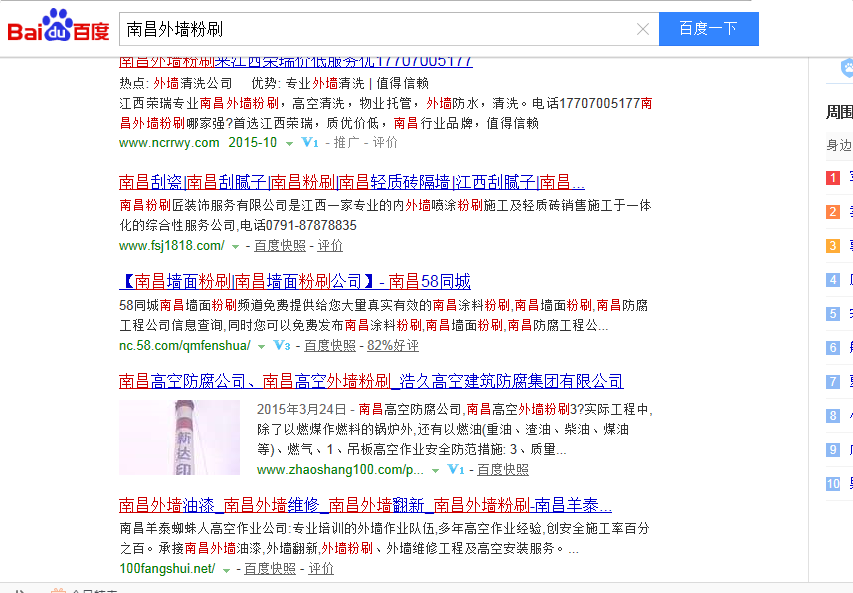Click the 外墙清洗公司 hotspot link
The height and width of the screenshot is (593, 853).
(x=193, y=83)
